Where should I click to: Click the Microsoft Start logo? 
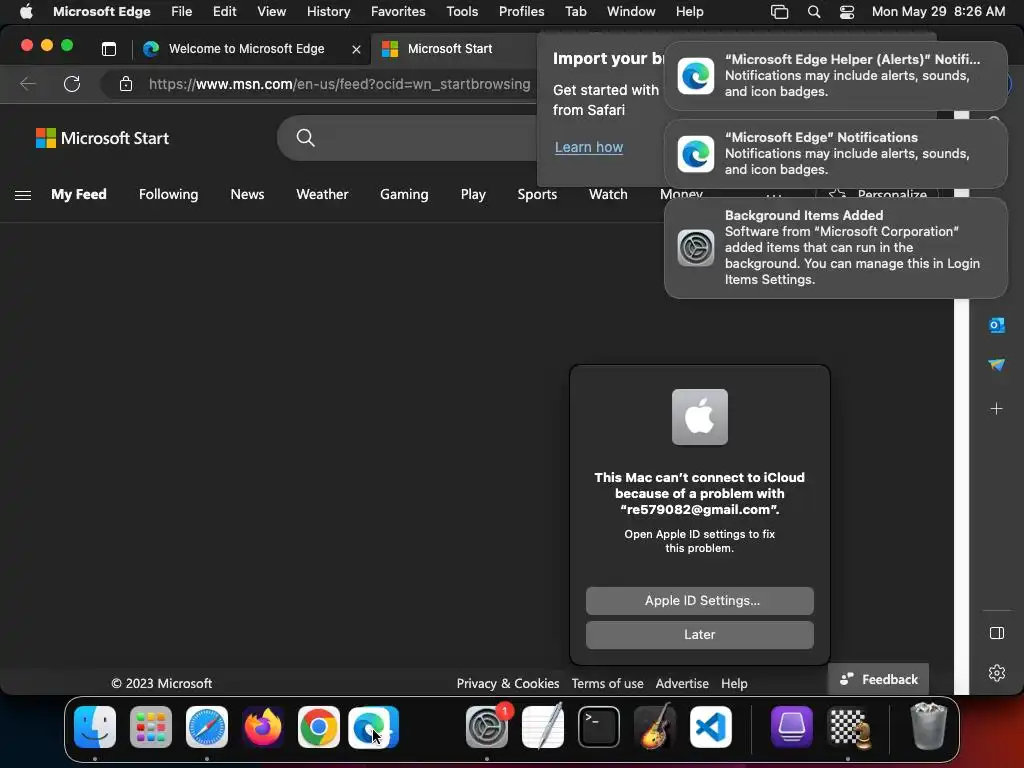102,138
